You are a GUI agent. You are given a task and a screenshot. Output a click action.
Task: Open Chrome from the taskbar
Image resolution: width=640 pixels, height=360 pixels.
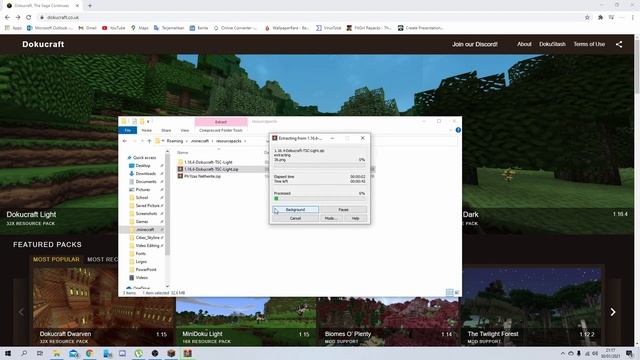pos(89,353)
